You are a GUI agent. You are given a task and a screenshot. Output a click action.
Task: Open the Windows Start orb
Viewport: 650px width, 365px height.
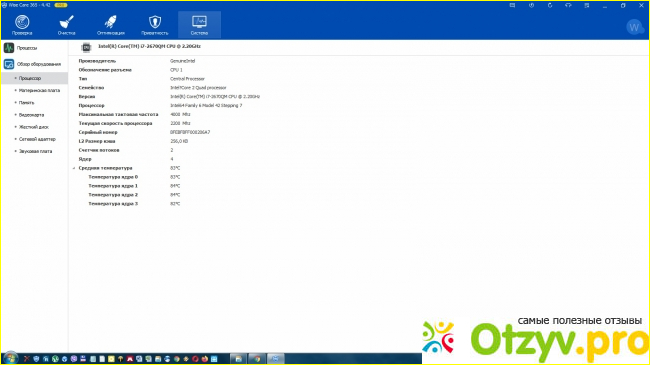(x=10, y=358)
